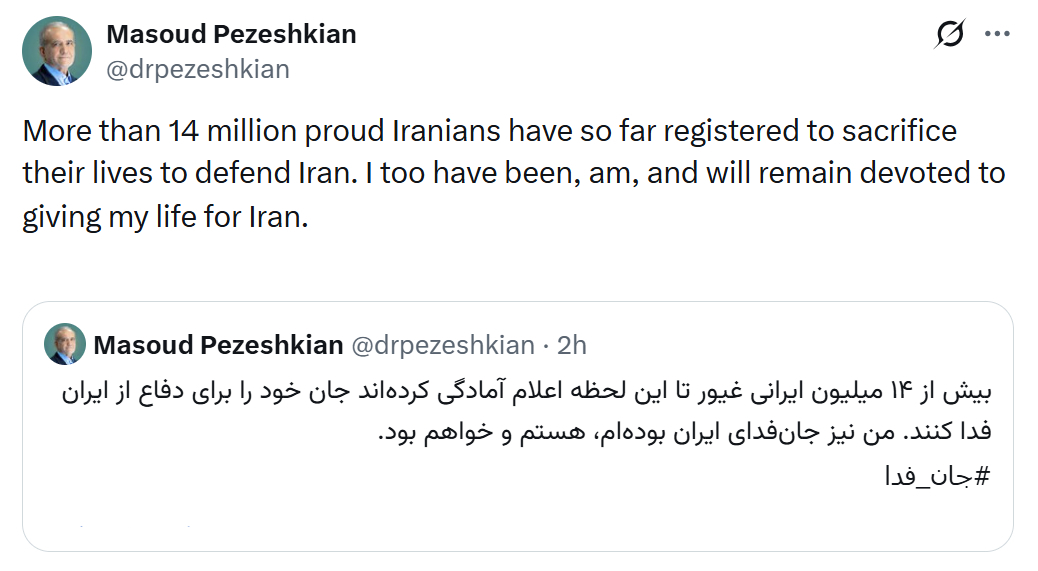Open the quoted post's 2h timestamp
The width and height of the screenshot is (1038, 571).
coord(571,346)
